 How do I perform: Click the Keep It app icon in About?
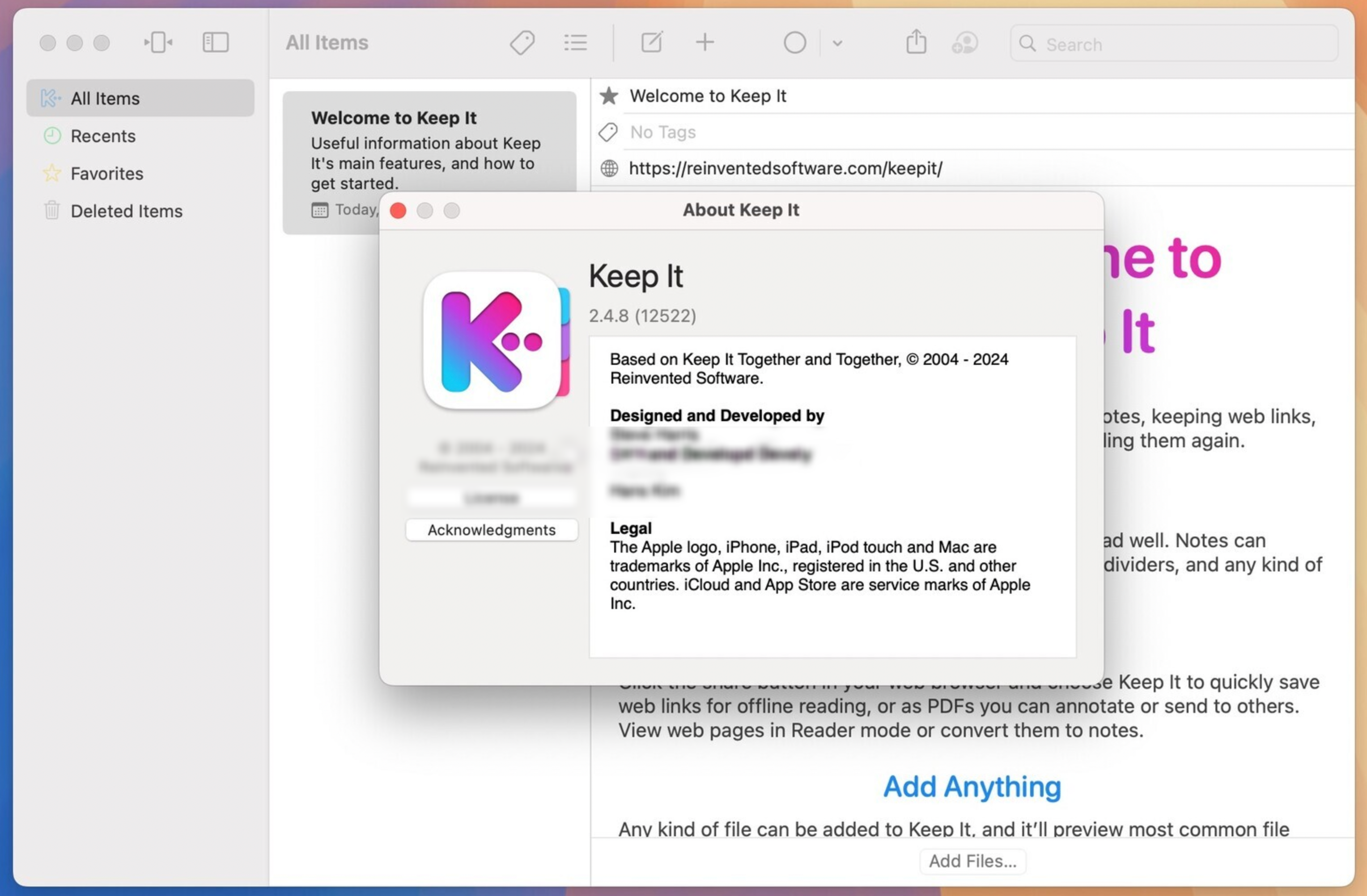tap(496, 340)
